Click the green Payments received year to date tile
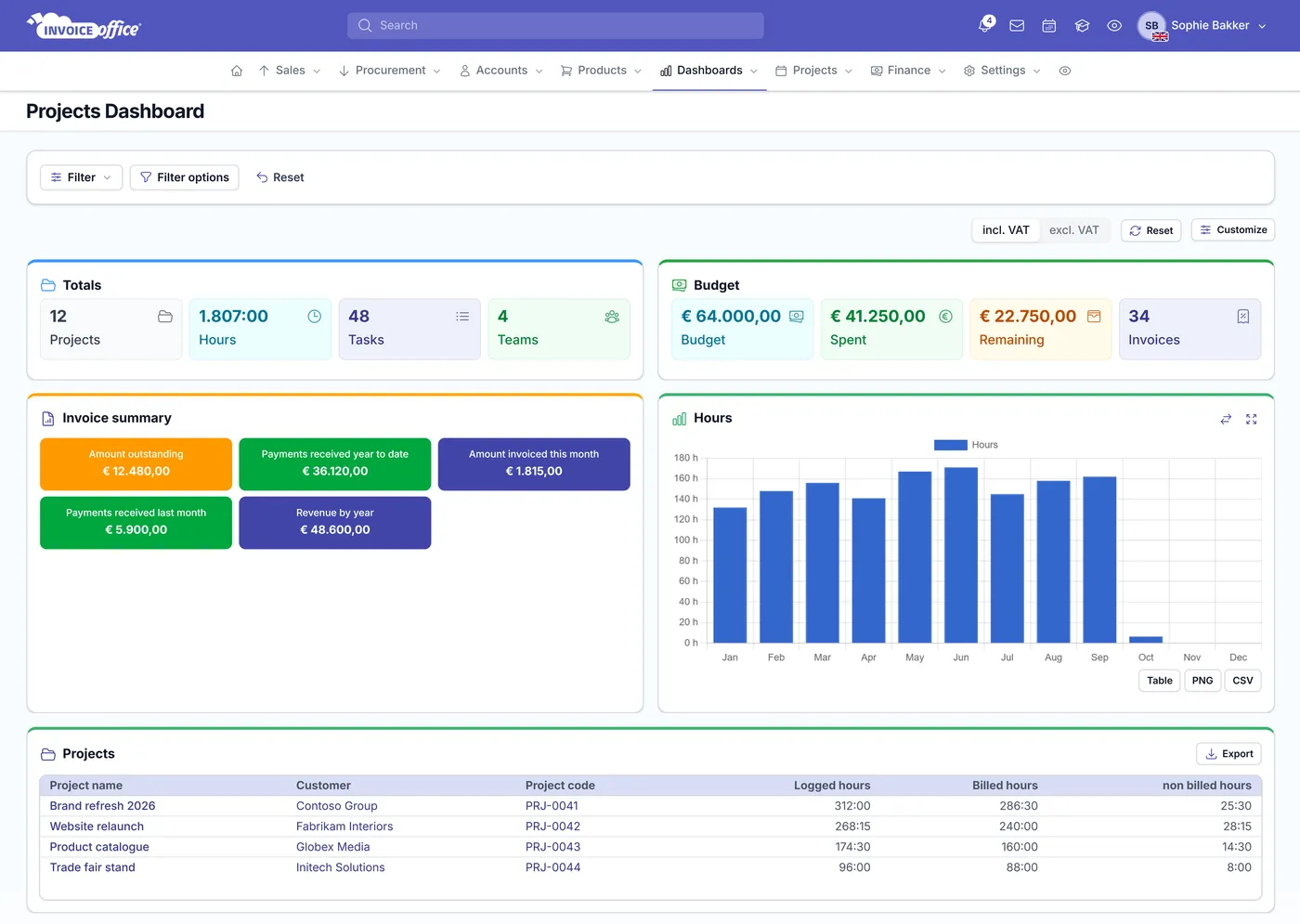This screenshot has width=1300, height=924. [x=335, y=464]
